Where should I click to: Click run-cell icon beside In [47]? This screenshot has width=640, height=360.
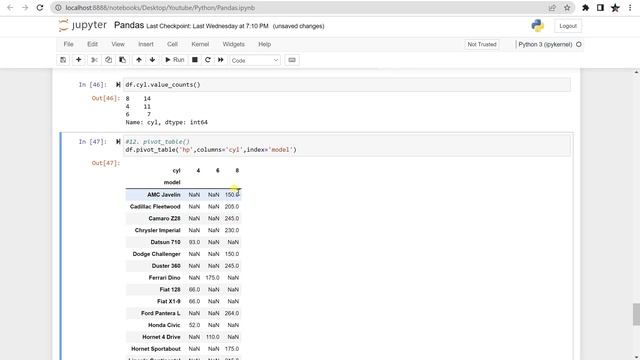(x=118, y=142)
